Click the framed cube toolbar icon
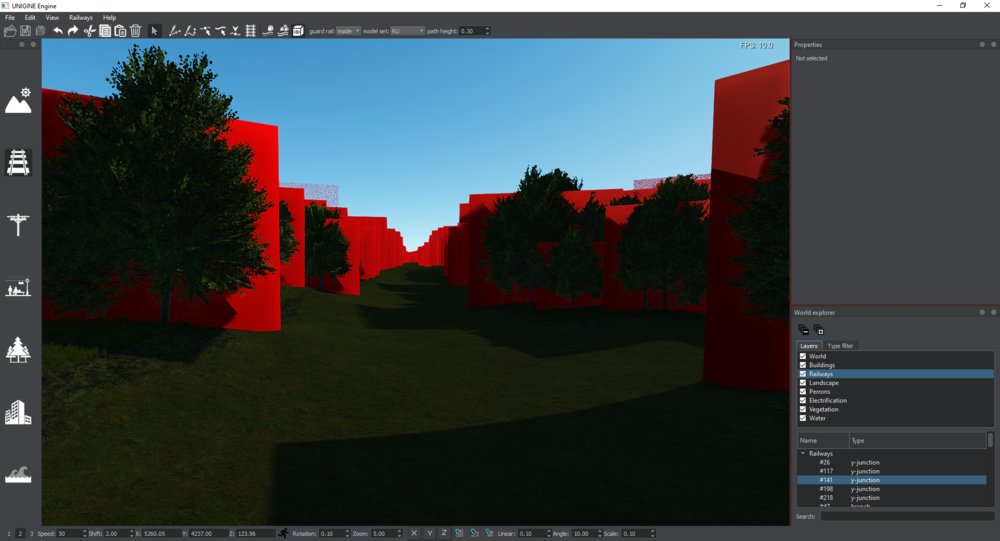This screenshot has height=541, width=1000. pos(298,31)
